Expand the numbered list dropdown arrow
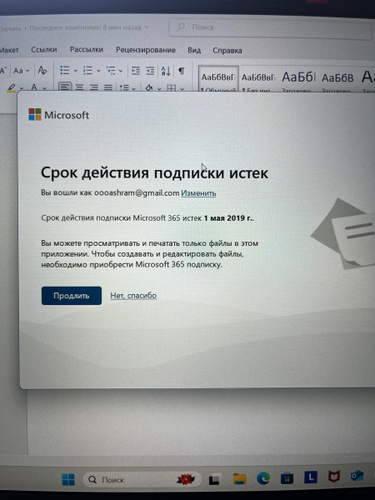 (98, 71)
